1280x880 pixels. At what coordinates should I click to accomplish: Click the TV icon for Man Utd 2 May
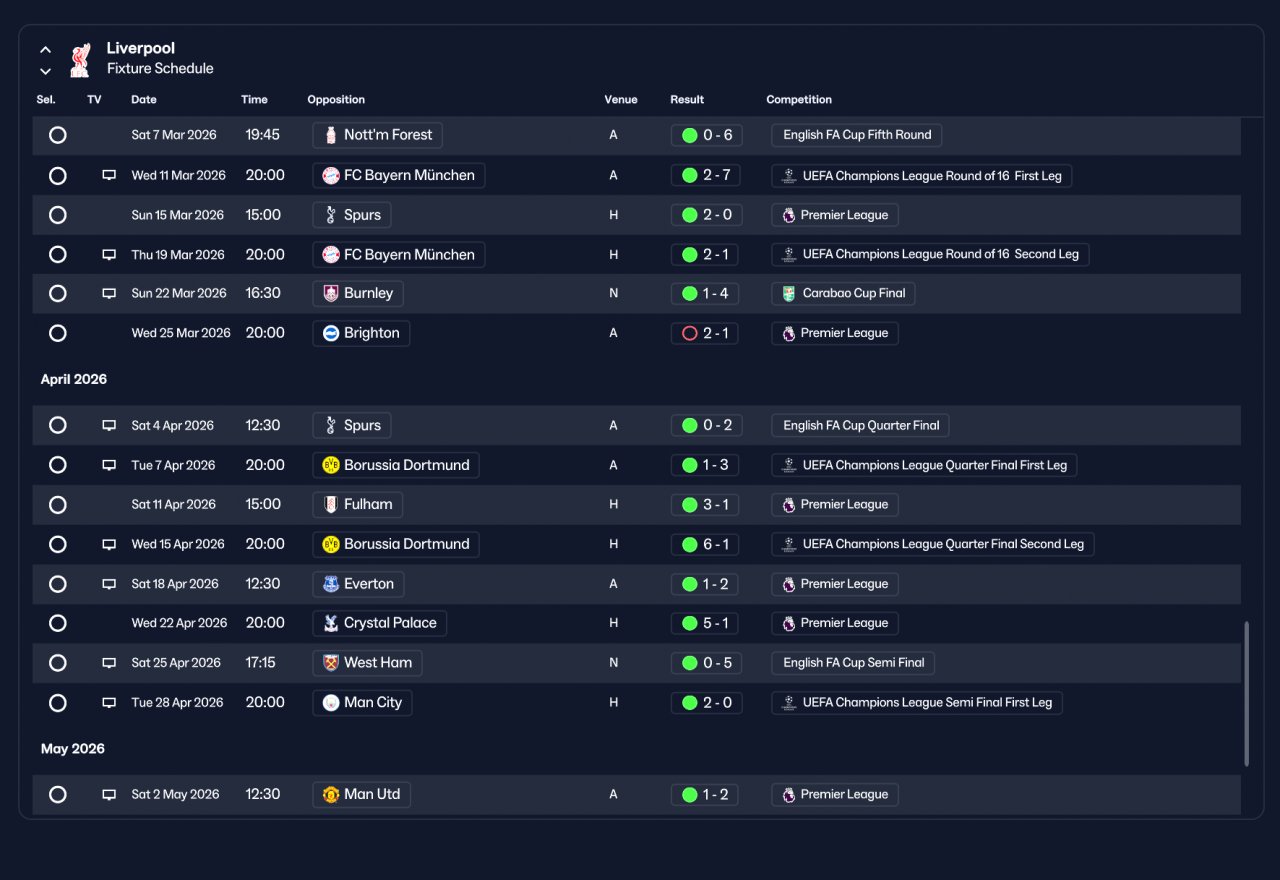click(109, 795)
